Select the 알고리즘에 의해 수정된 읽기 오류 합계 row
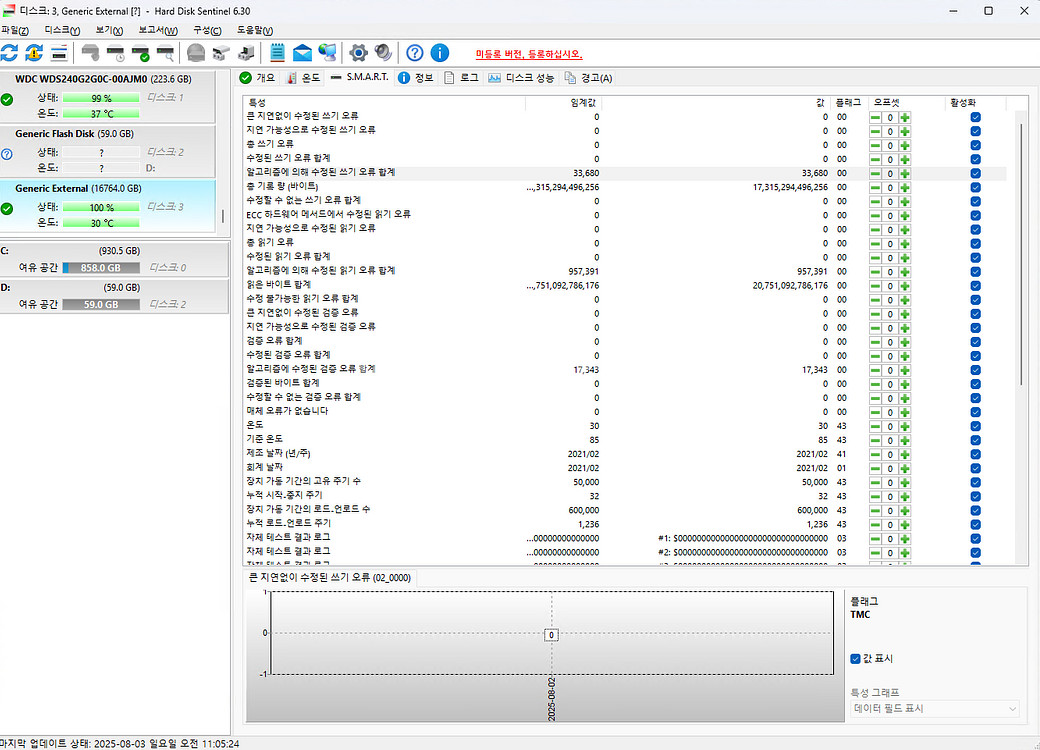 [623, 271]
